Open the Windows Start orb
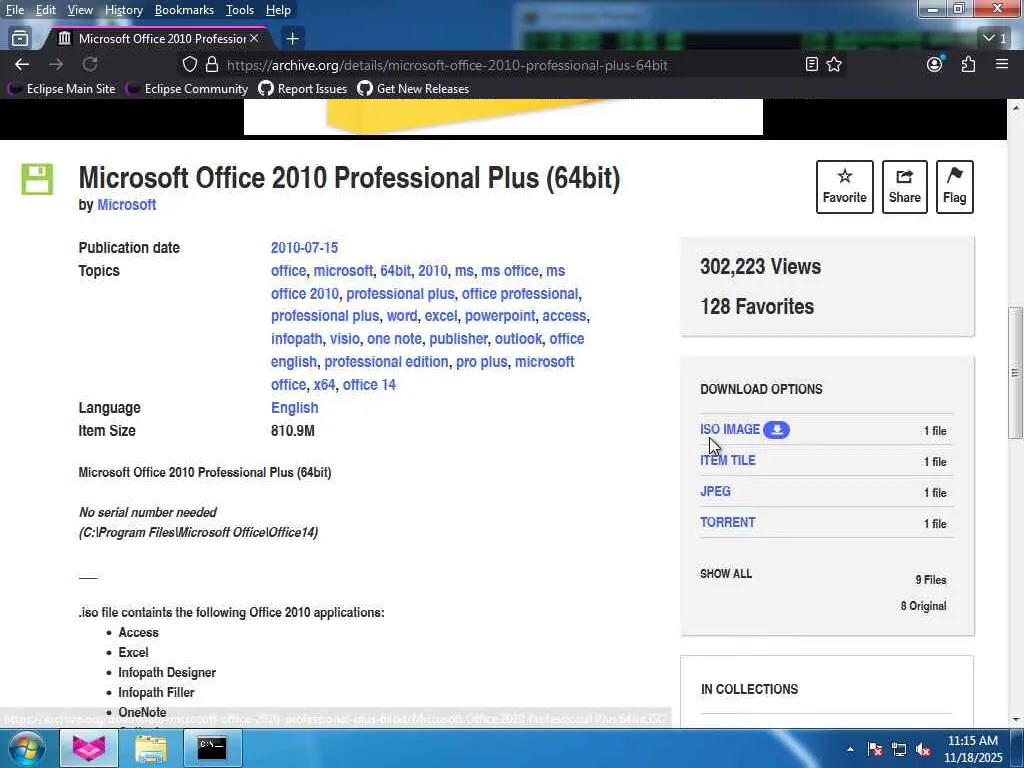Image resolution: width=1024 pixels, height=768 pixels. pyautogui.click(x=26, y=748)
